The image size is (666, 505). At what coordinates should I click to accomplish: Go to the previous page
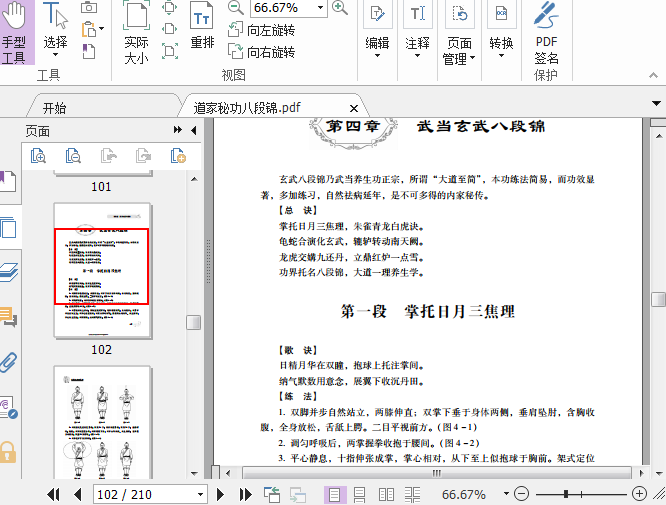pos(77,494)
